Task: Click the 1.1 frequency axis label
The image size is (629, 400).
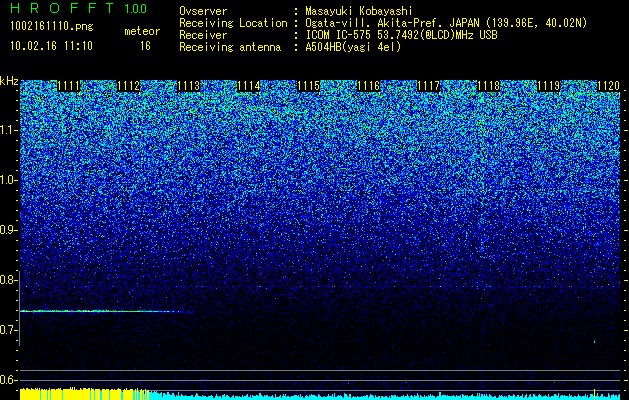Action: 9,130
